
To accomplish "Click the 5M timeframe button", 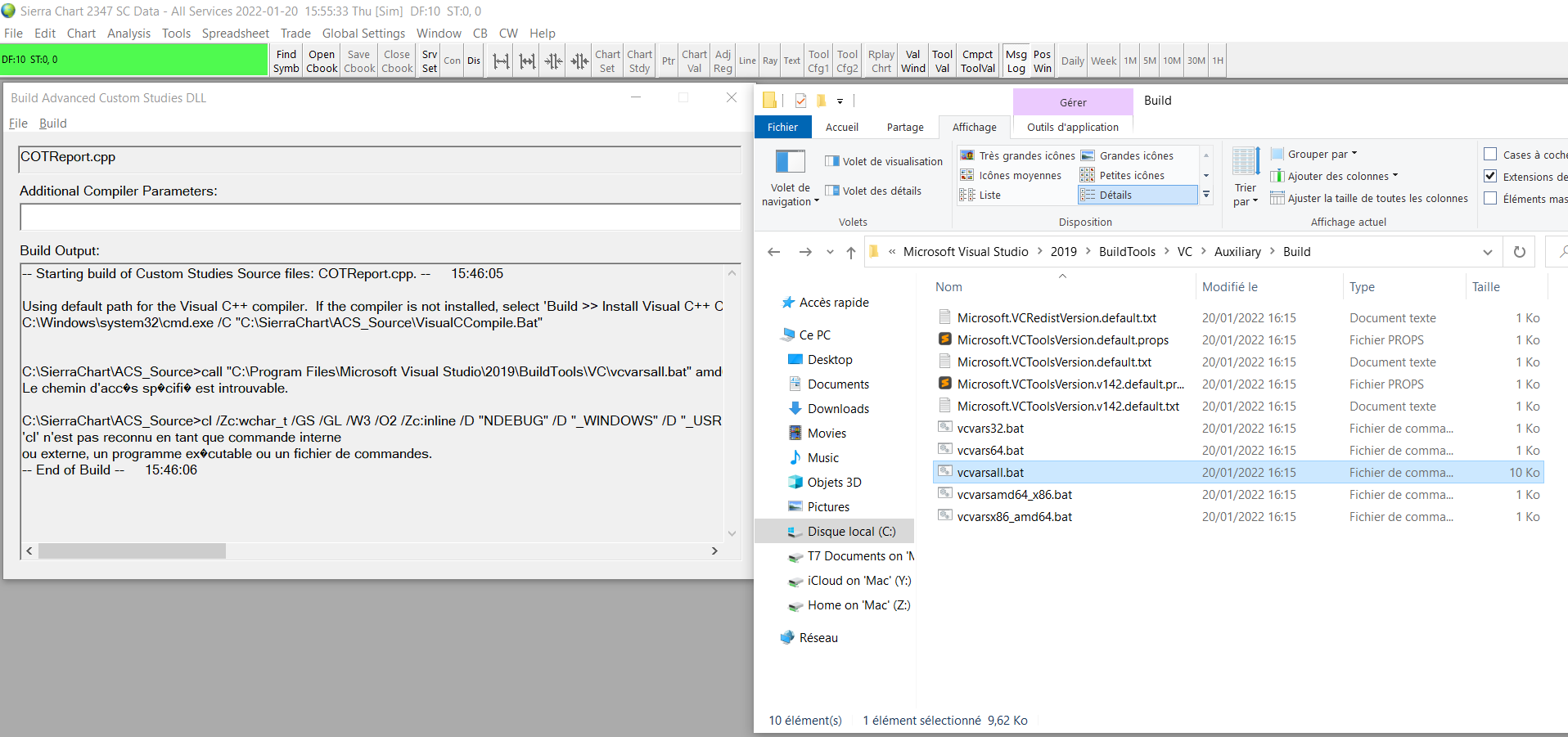I will pos(1150,61).
